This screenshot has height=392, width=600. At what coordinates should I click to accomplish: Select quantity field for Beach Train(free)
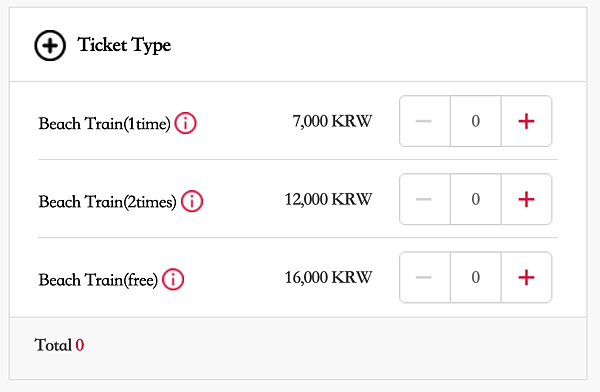(x=476, y=277)
